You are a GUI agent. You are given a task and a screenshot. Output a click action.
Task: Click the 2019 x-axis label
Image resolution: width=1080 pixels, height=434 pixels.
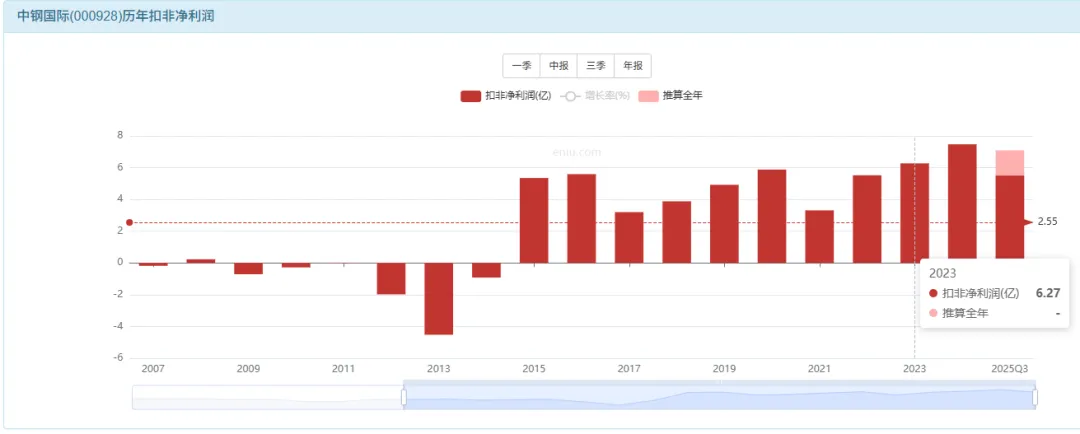[x=724, y=369]
